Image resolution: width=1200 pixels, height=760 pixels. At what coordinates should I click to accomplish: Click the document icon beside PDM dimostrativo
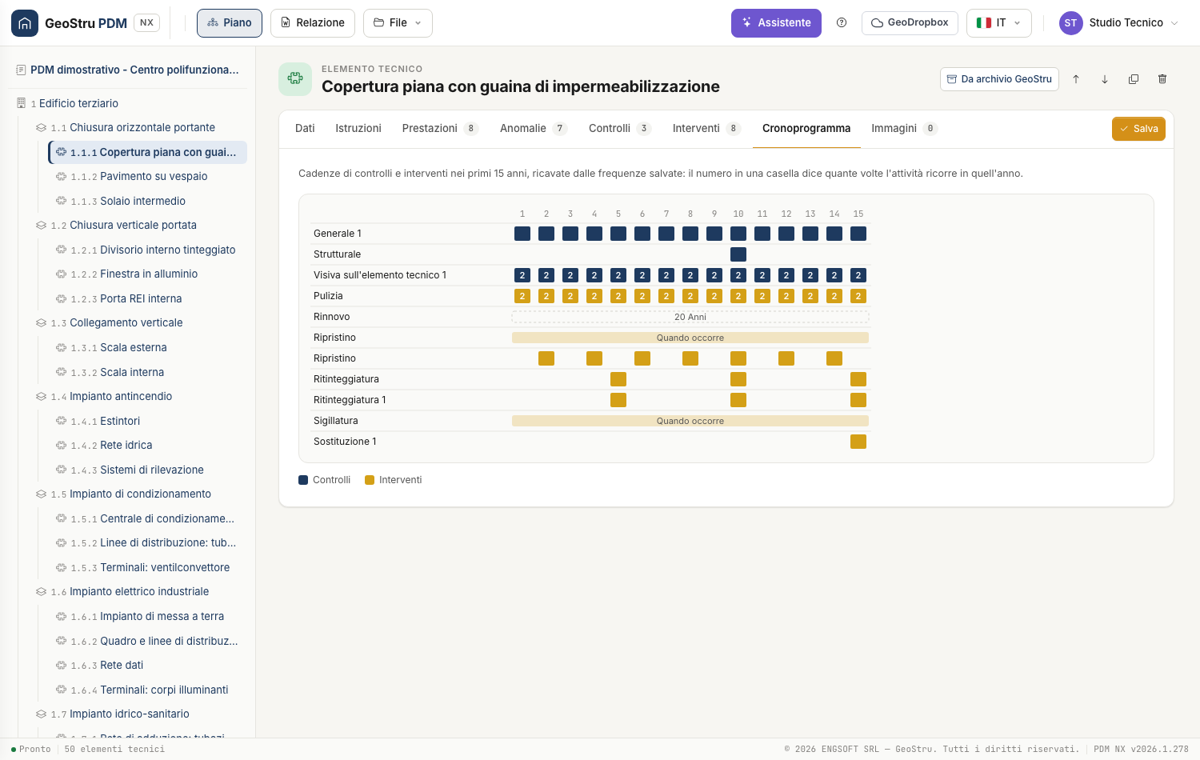[x=21, y=70]
